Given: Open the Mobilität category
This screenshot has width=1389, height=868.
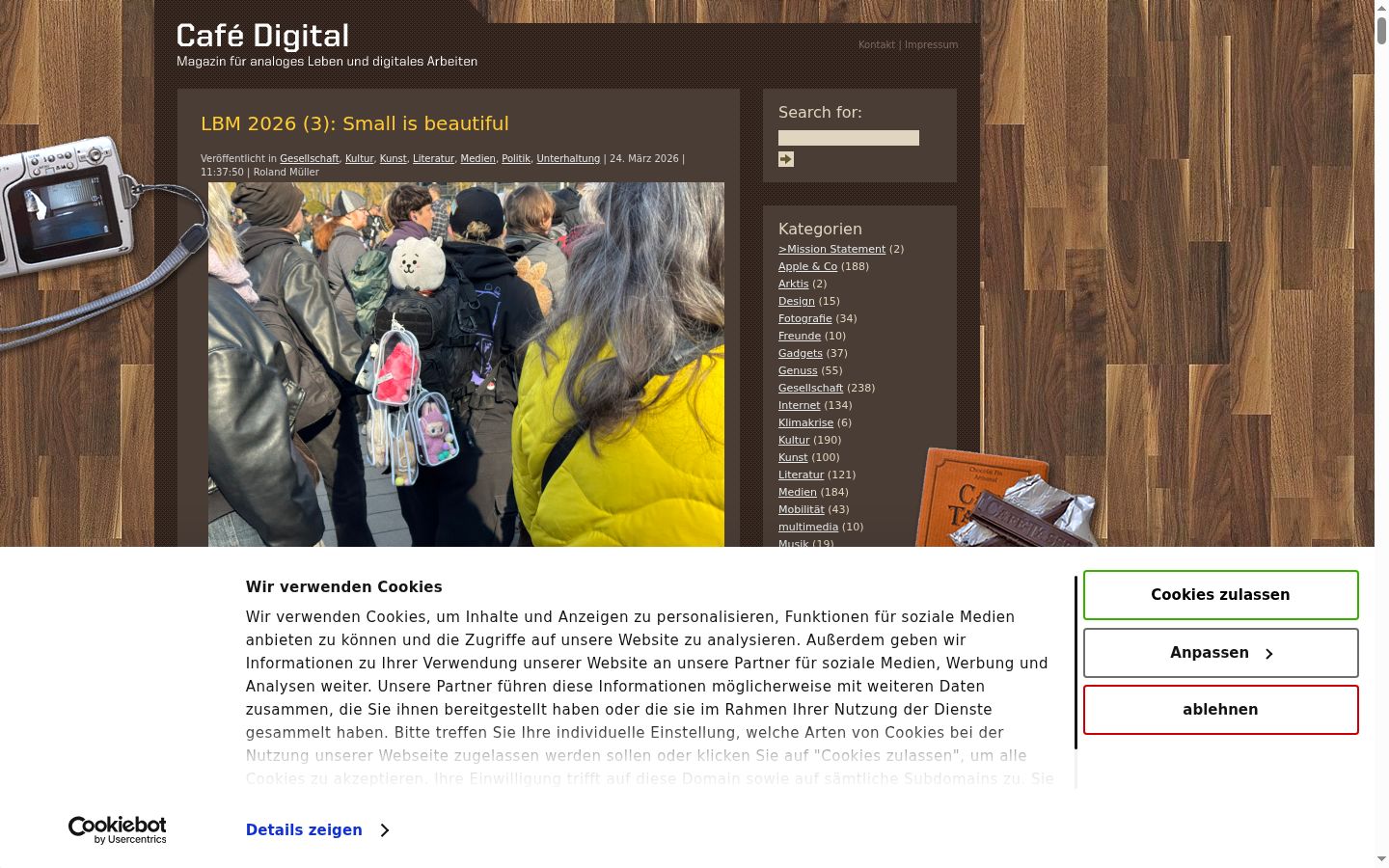Looking at the screenshot, I should click(801, 509).
